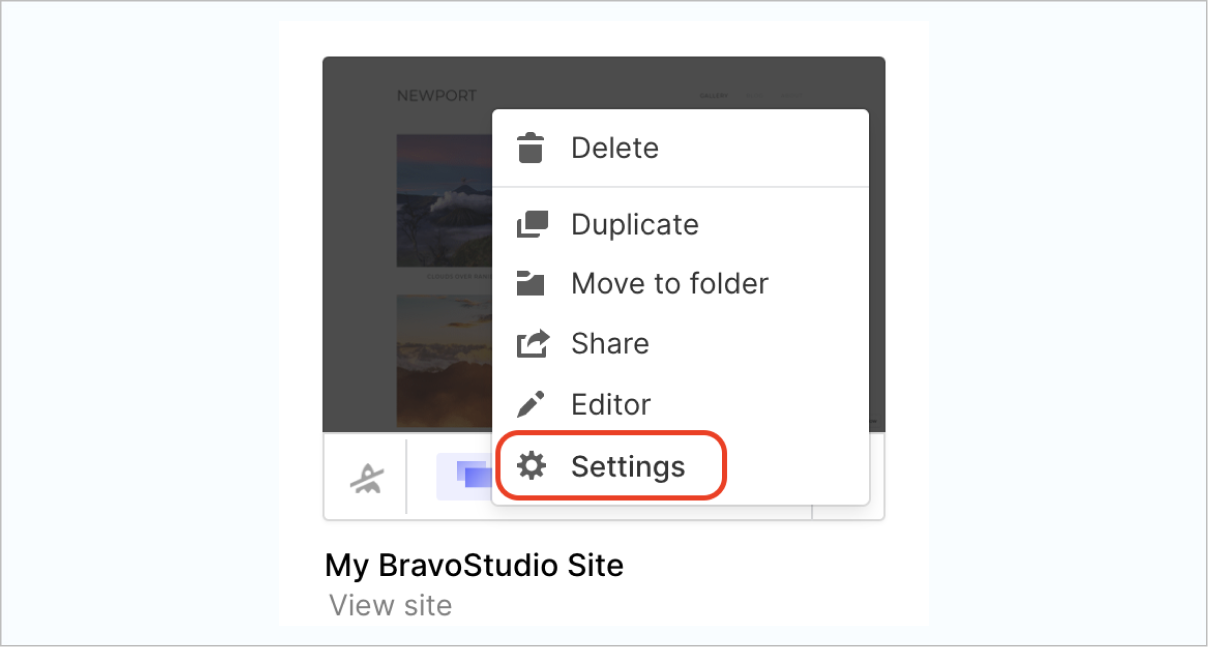The width and height of the screenshot is (1208, 647).
Task: Click the trash can icon
Action: pos(531,148)
